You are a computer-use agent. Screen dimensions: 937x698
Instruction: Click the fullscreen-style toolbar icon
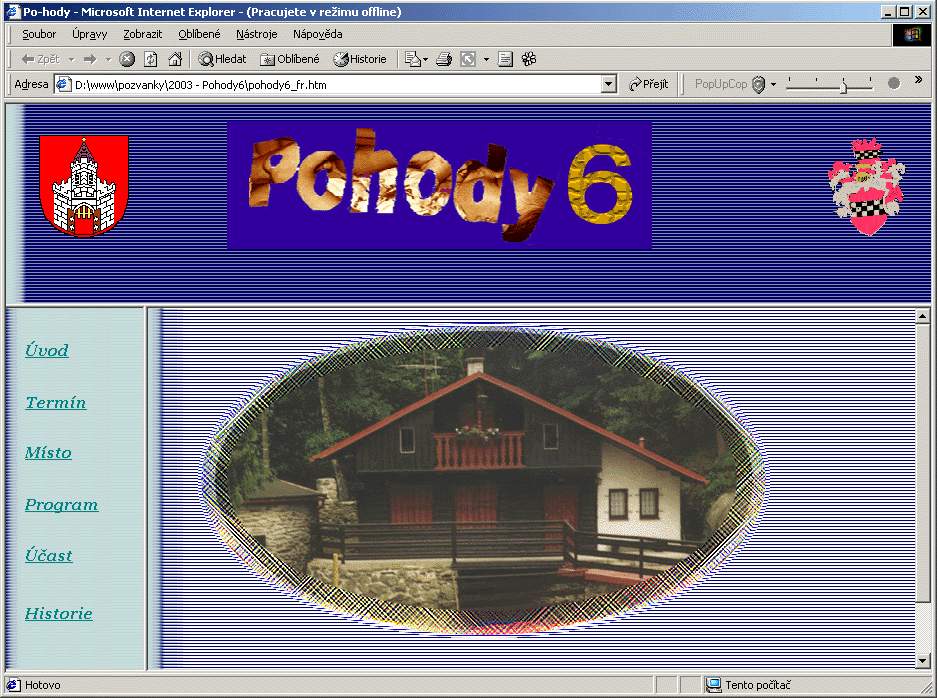(468, 59)
